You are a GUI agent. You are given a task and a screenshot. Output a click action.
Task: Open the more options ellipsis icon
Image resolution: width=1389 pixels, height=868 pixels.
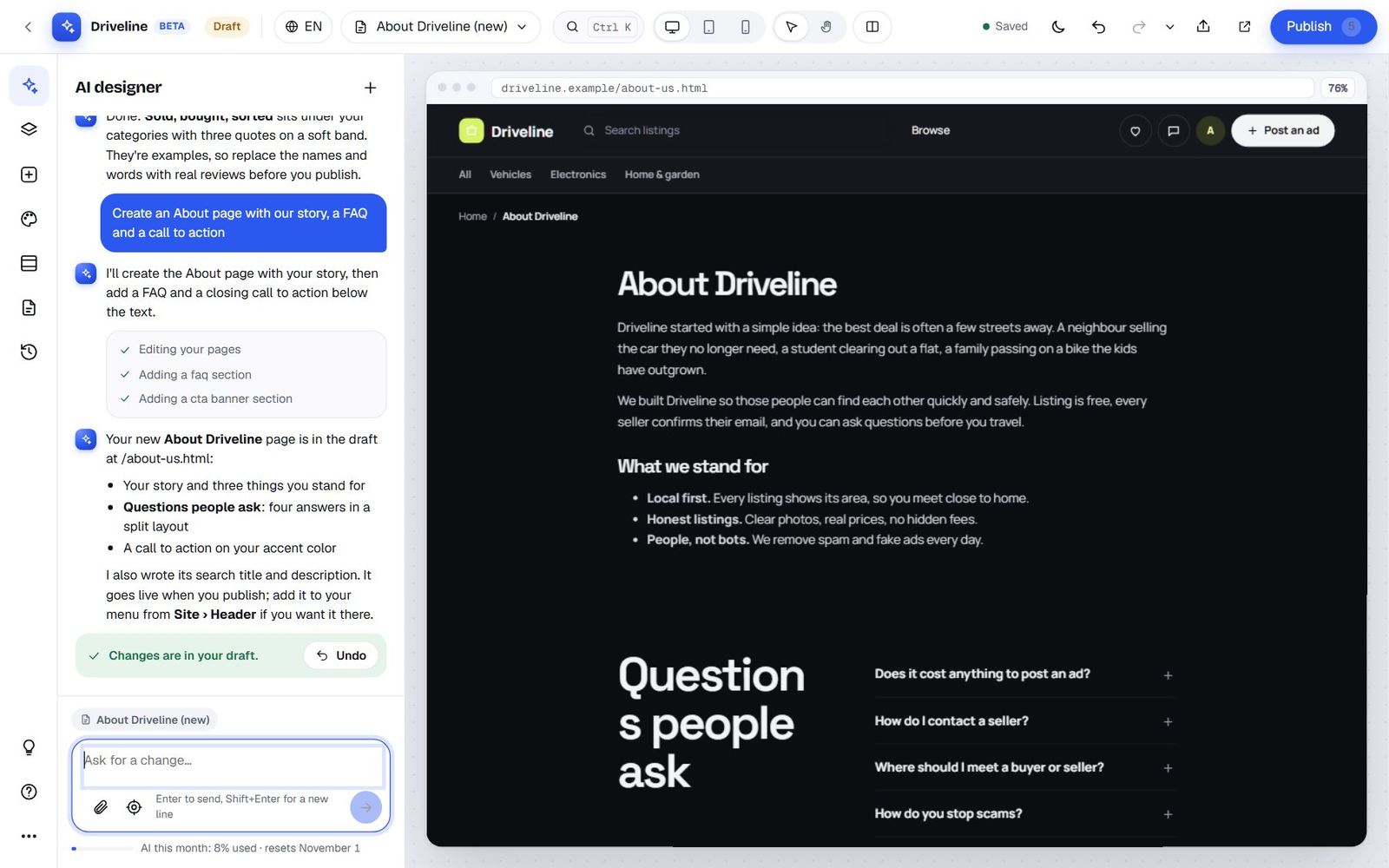29,836
